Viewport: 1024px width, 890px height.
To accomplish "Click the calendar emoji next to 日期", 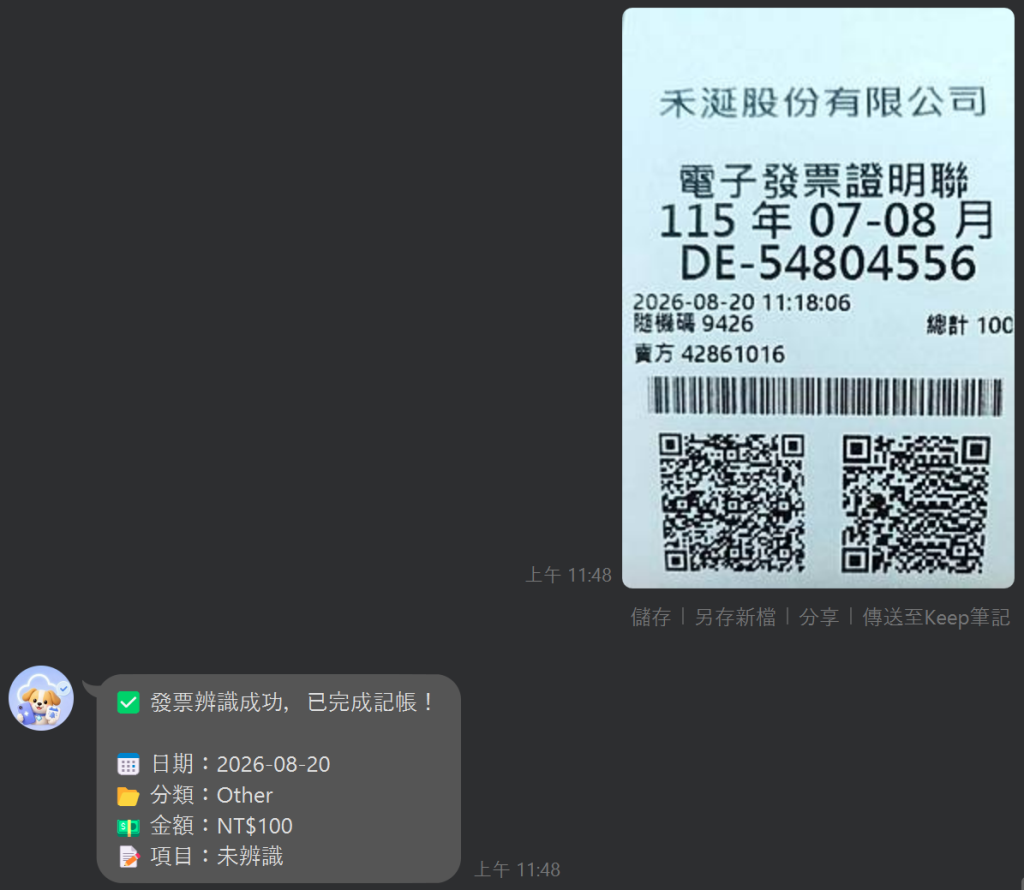I will coord(128,764).
